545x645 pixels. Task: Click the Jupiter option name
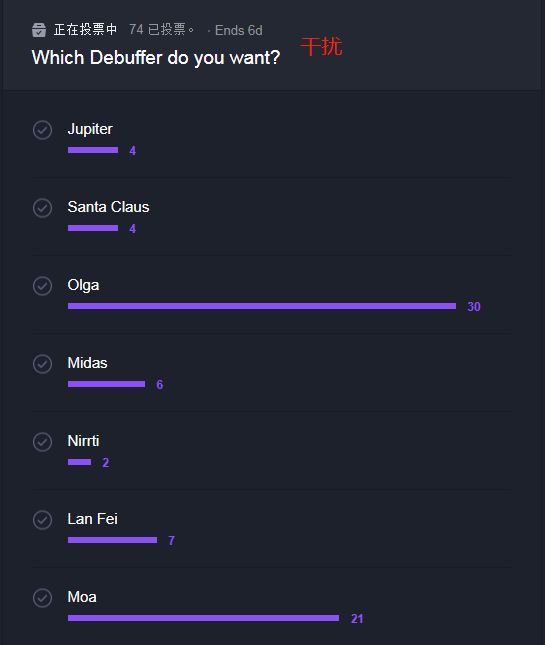coord(90,130)
